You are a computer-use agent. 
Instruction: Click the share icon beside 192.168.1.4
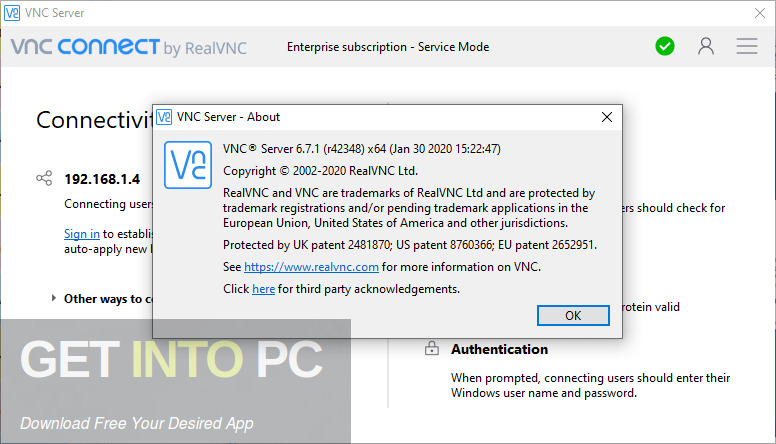44,178
